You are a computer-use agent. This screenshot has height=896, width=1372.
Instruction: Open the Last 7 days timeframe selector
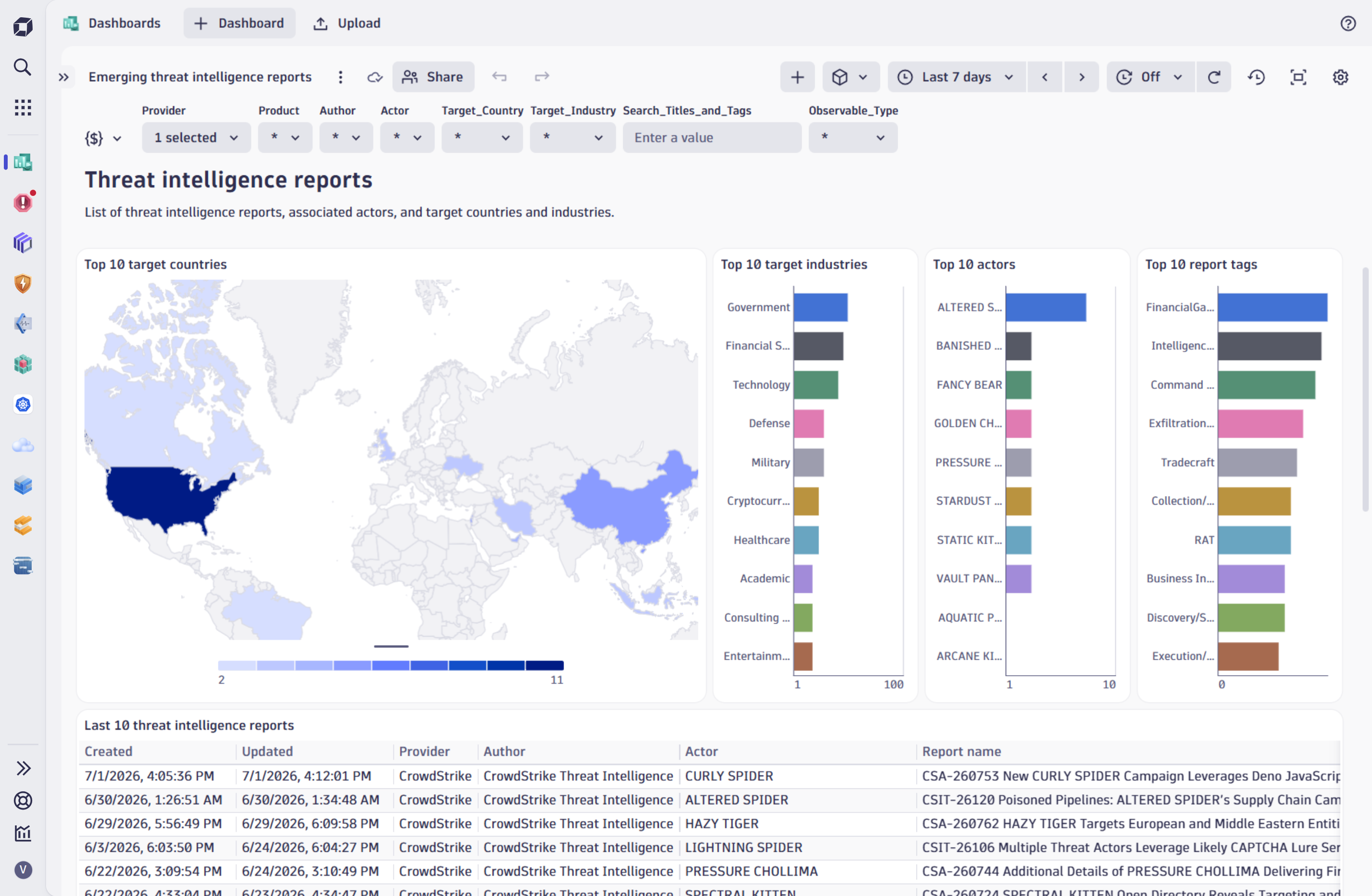pos(957,77)
